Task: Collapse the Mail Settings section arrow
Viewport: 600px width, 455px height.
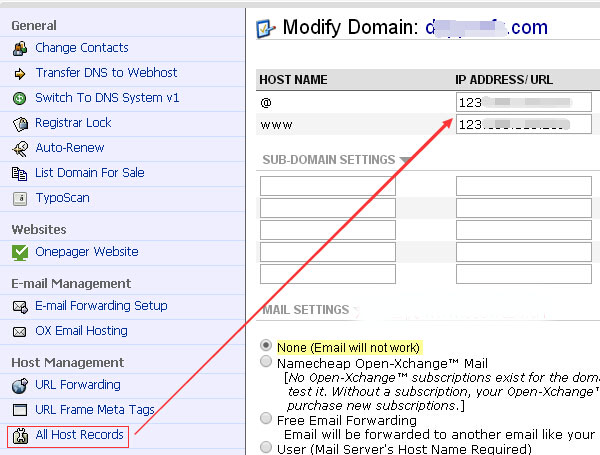Action: tap(357, 311)
